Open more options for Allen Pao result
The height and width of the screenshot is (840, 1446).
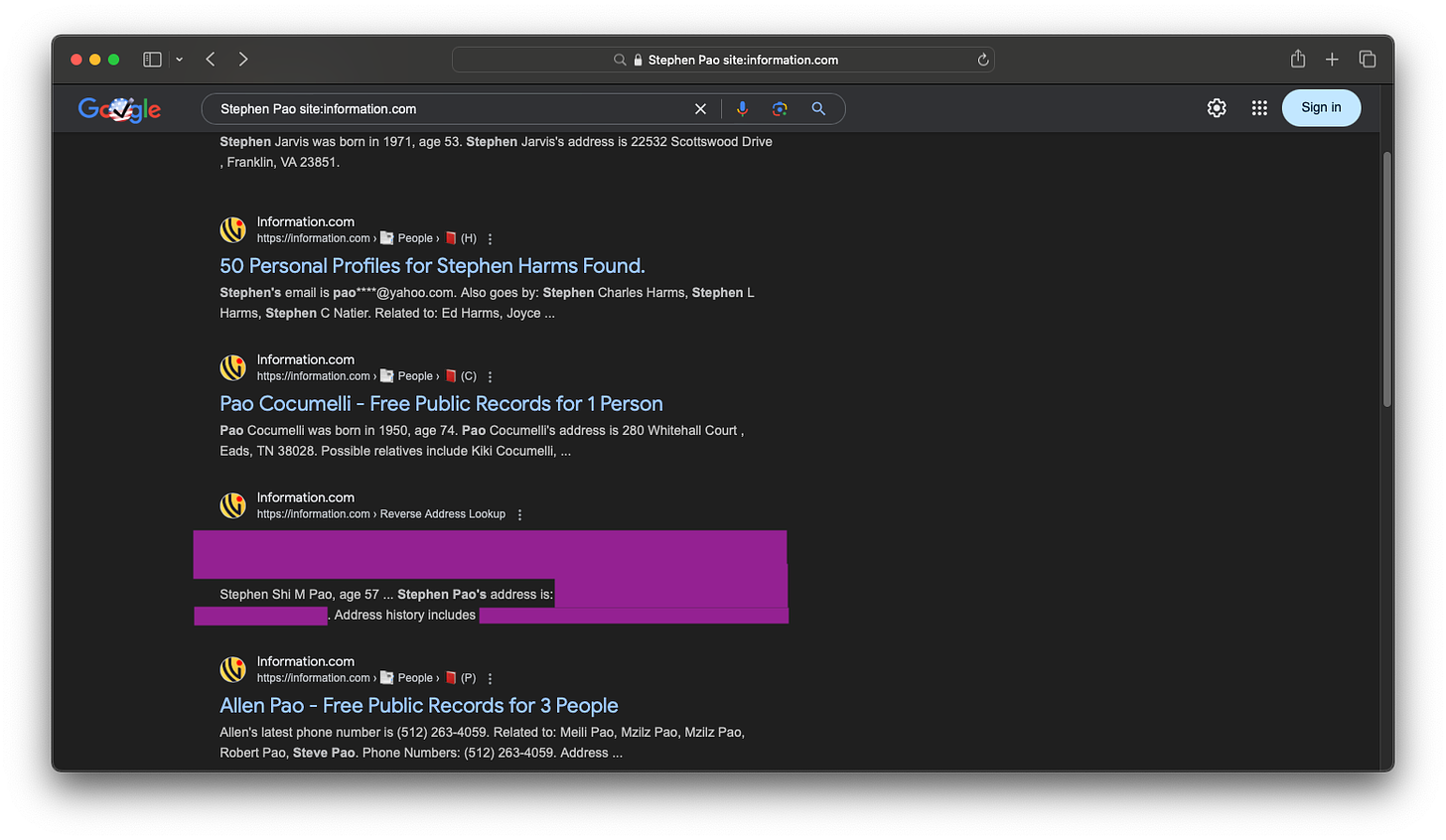point(490,679)
